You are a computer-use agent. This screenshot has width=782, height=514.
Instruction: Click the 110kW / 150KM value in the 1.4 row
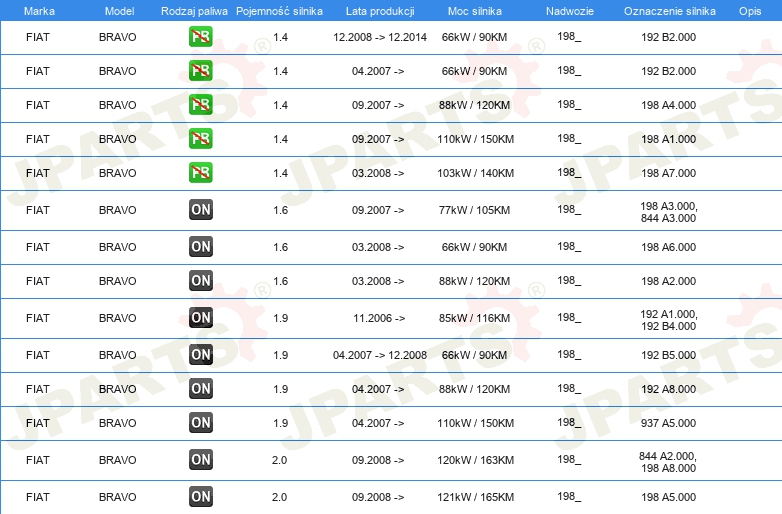(476, 139)
